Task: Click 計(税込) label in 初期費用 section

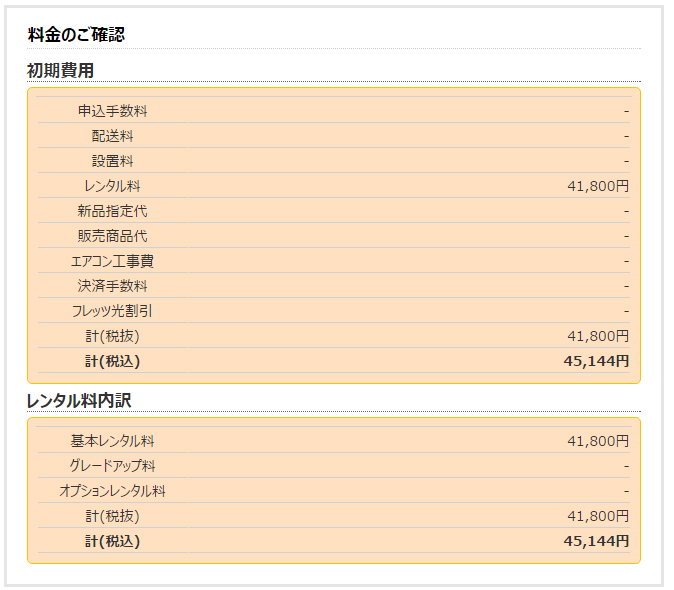Action: click(x=112, y=361)
